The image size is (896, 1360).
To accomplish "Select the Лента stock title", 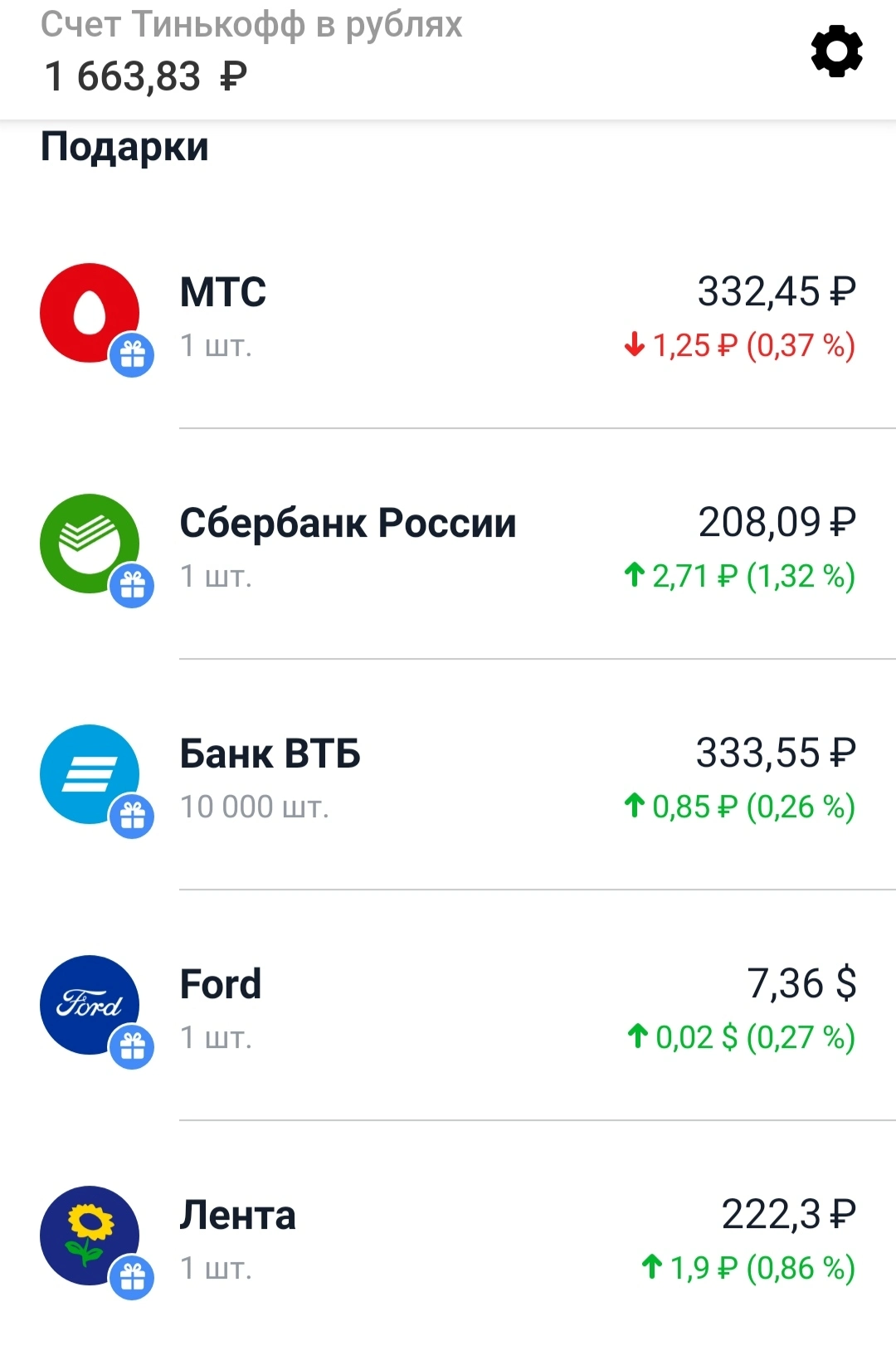I will pyautogui.click(x=238, y=1216).
